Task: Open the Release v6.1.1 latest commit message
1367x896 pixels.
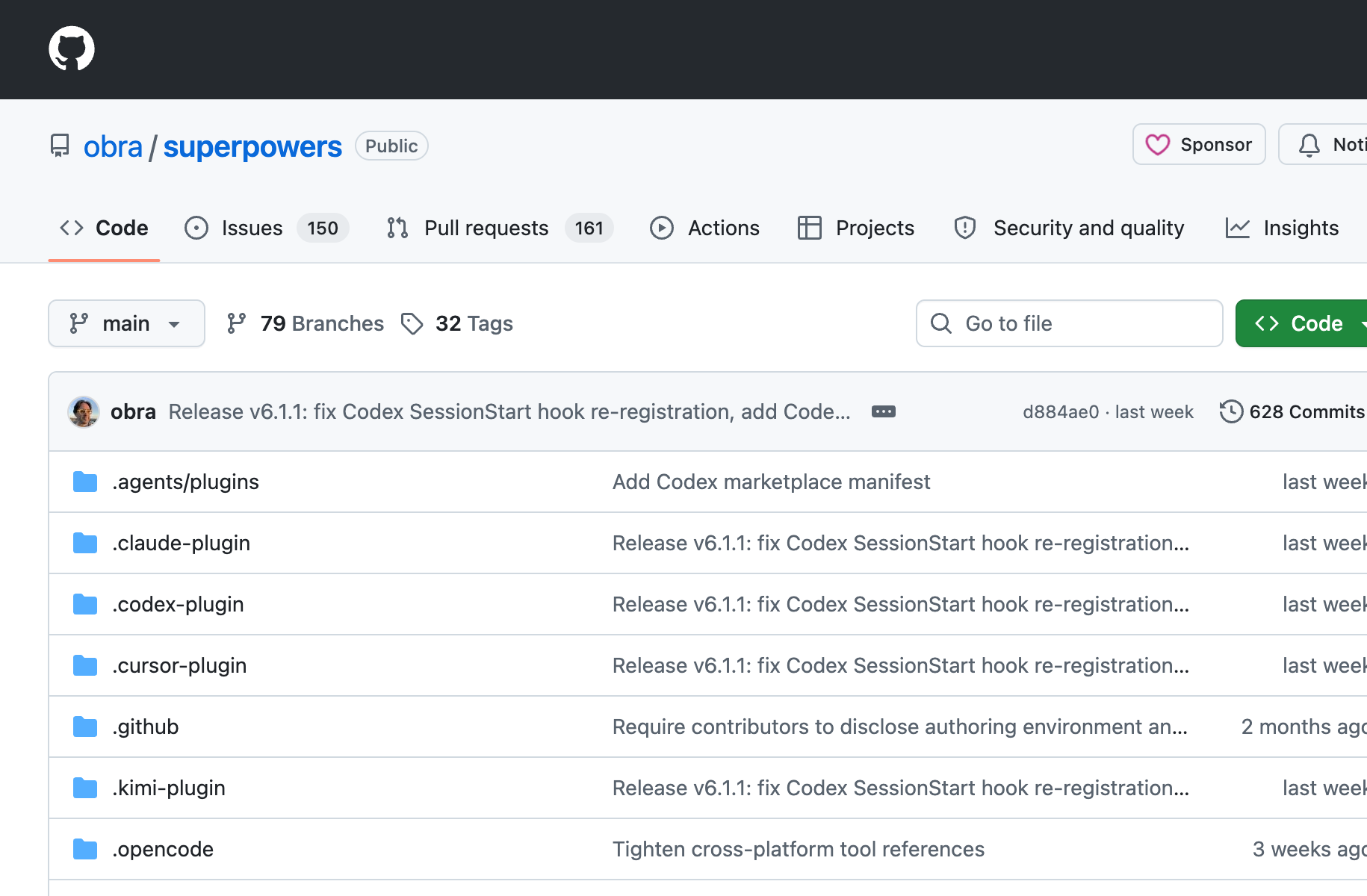Action: 509,411
